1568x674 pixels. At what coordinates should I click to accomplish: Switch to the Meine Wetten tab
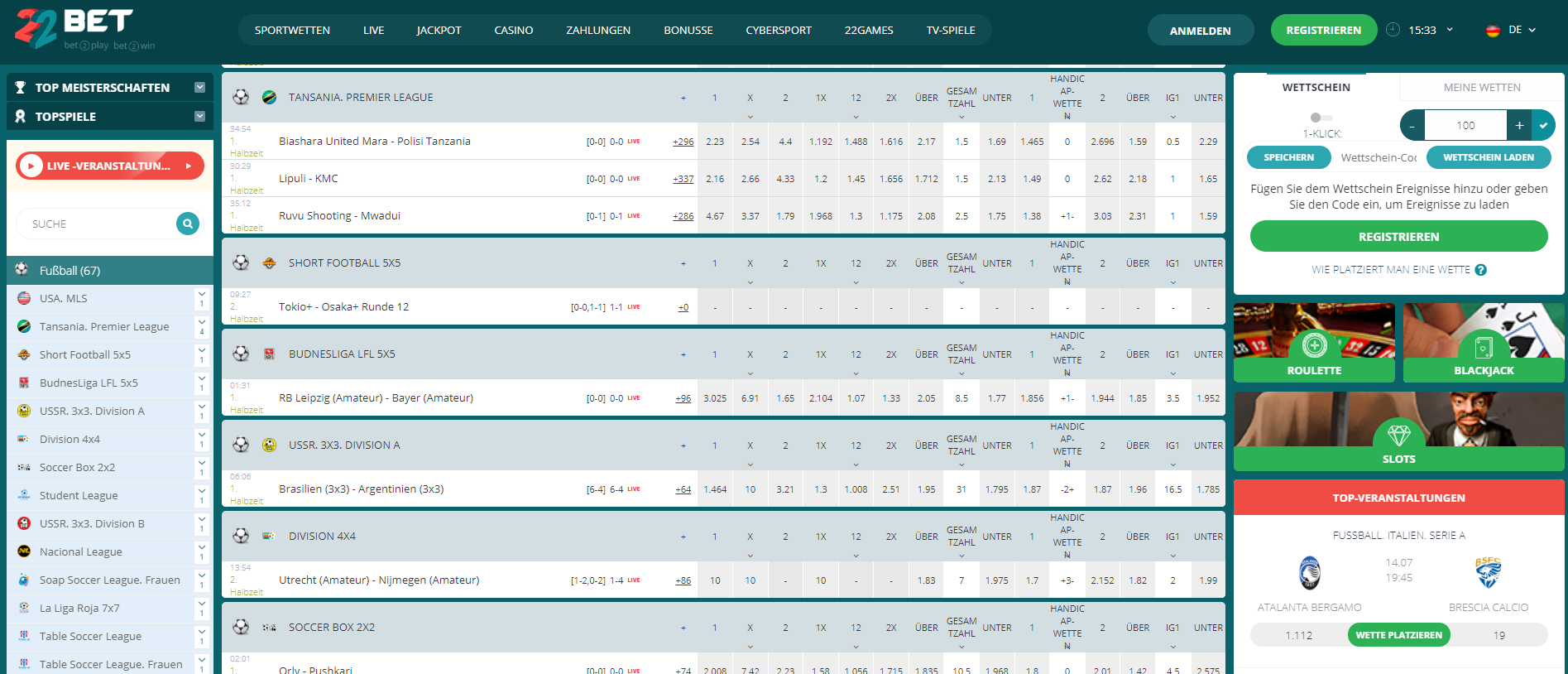coord(1482,87)
